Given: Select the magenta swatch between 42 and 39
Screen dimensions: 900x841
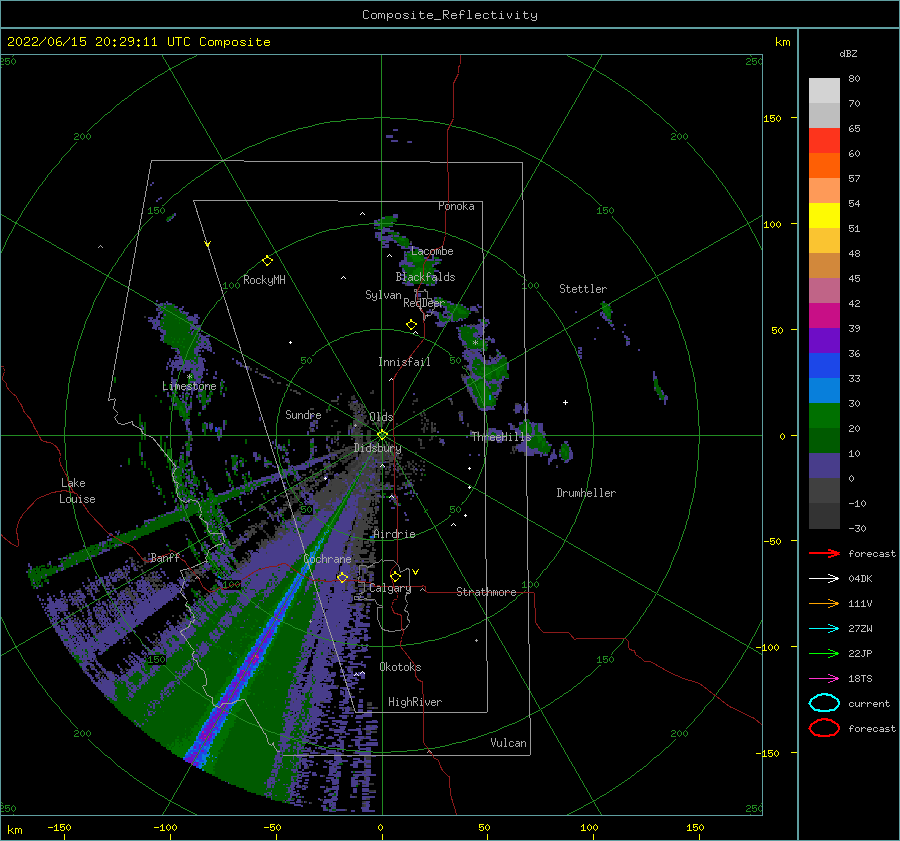Looking at the screenshot, I should point(824,315).
